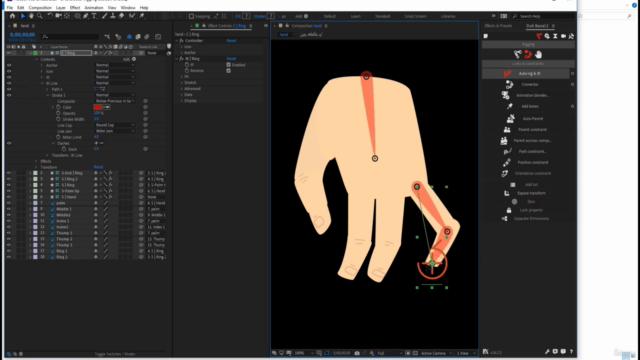Hide the Anchor shape group eye
This screenshot has width=640, height=360.
coord(9,65)
